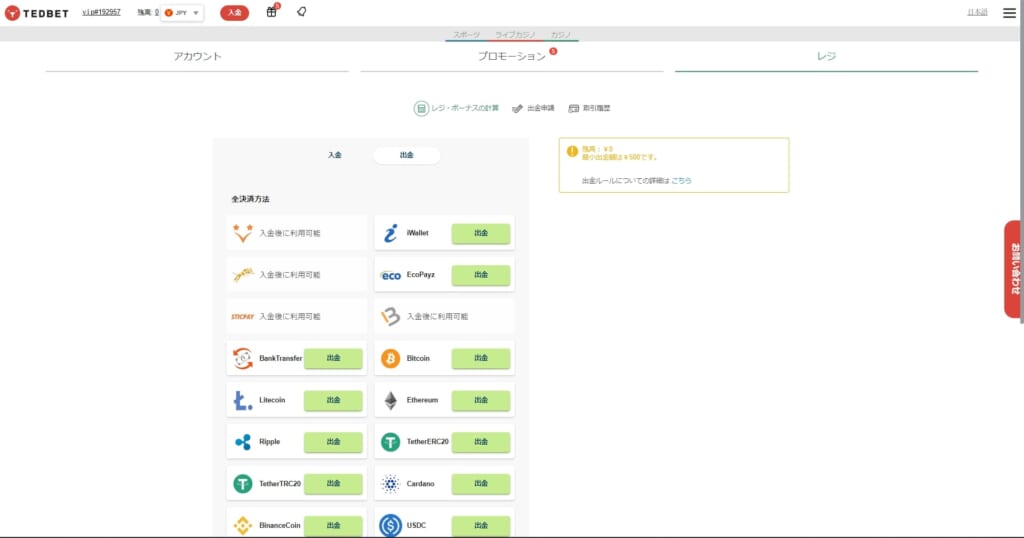Switch to the 入金 deposit toggle

click(x=335, y=155)
